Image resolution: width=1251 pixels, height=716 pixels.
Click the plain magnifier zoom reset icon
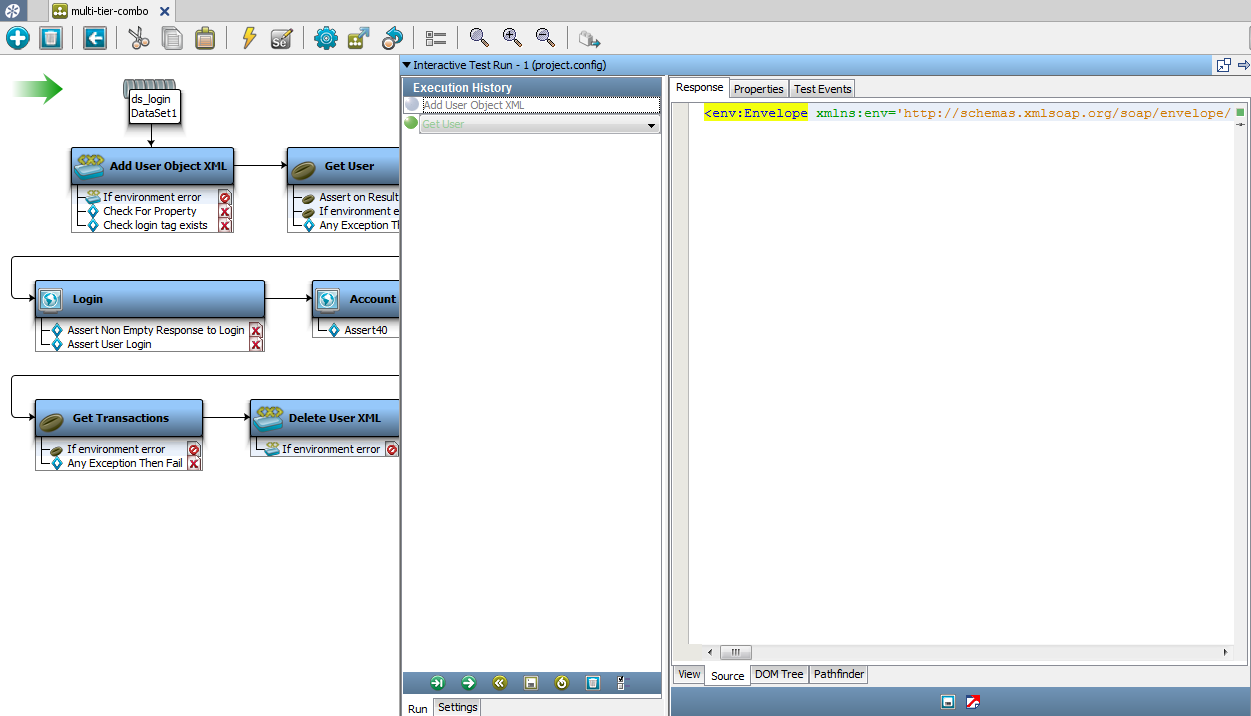[x=479, y=38]
